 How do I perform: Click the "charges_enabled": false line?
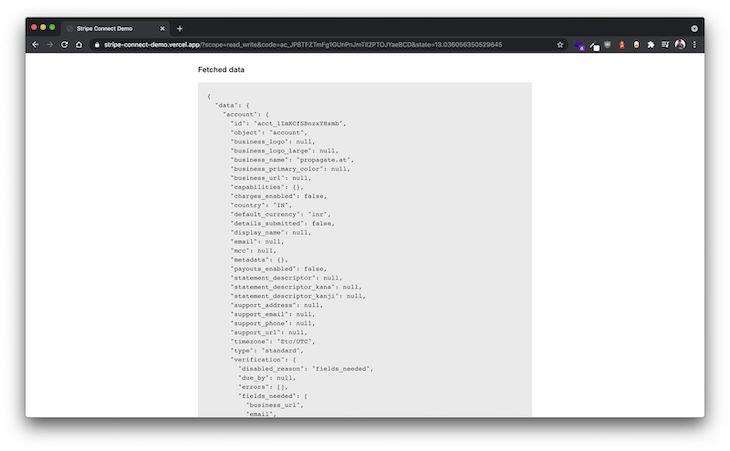[278, 196]
